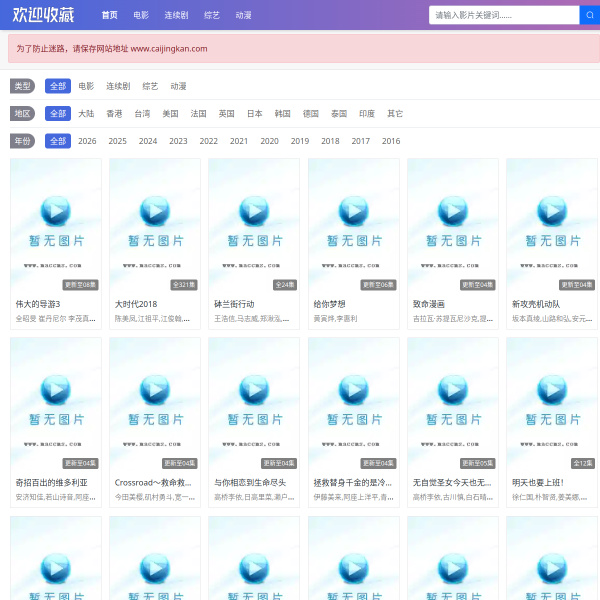This screenshot has height=600, width=600.
Task: Filter type by 电影
Action: coord(86,86)
